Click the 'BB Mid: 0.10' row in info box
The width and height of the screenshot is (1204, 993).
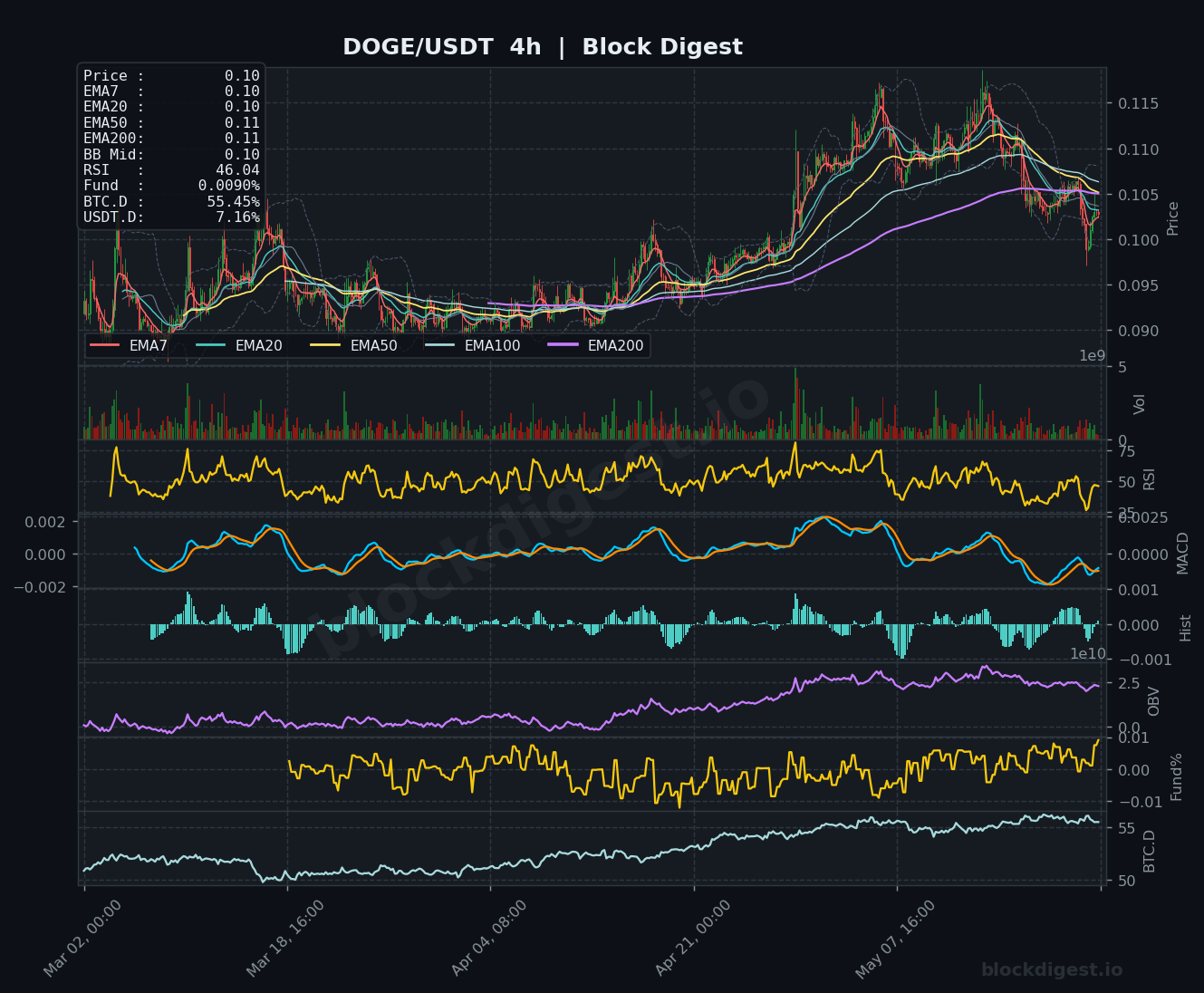coord(171,155)
